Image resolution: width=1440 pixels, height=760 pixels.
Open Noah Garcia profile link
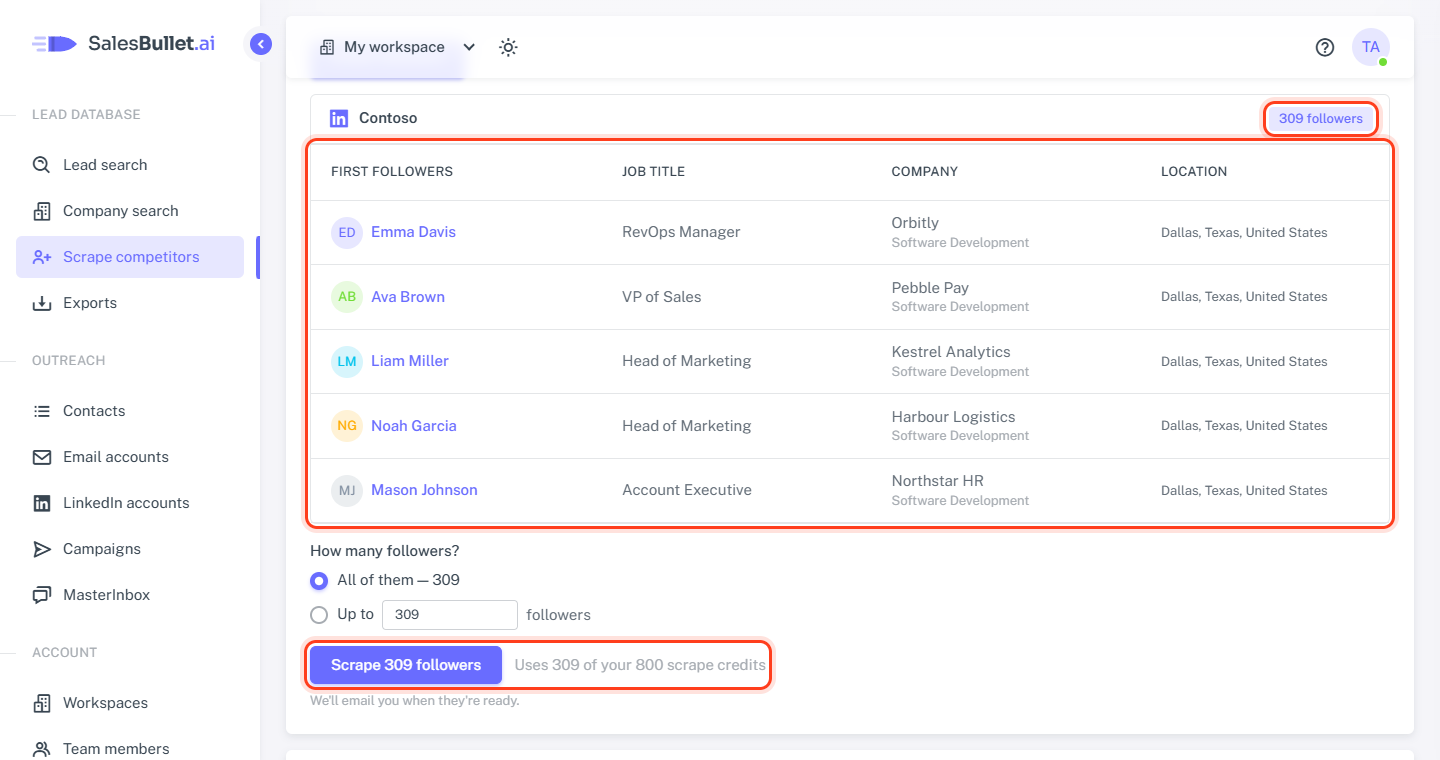[x=414, y=426]
